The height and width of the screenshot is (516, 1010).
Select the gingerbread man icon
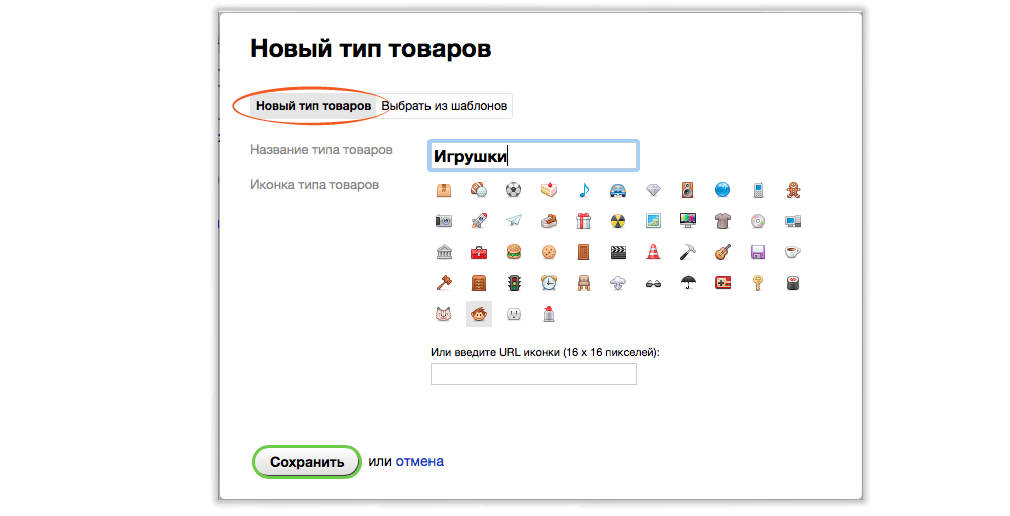(x=793, y=190)
